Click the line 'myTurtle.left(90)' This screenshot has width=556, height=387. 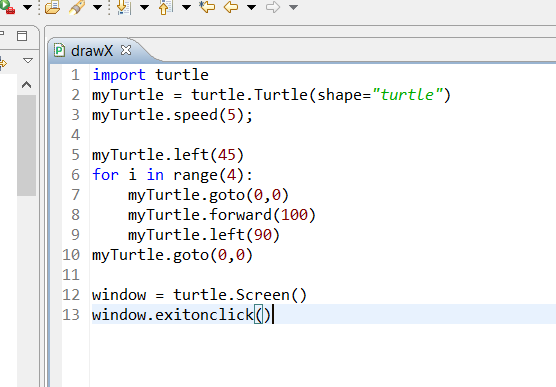[x=204, y=235]
